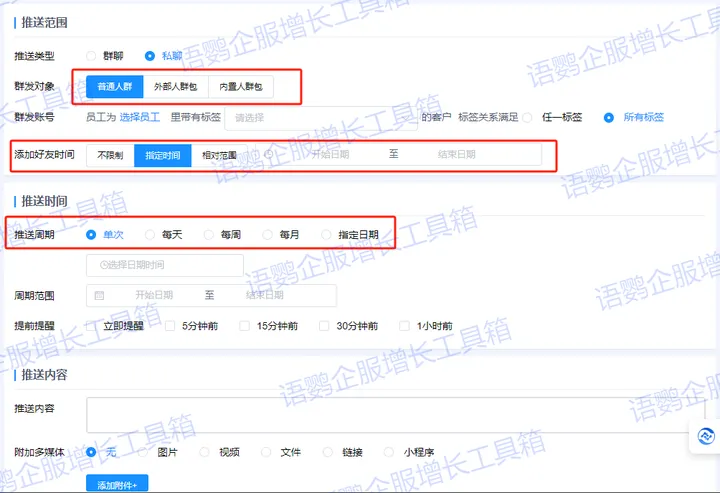Select 相对范围 time option
Screen dimensions: 720x493
click(x=219, y=155)
